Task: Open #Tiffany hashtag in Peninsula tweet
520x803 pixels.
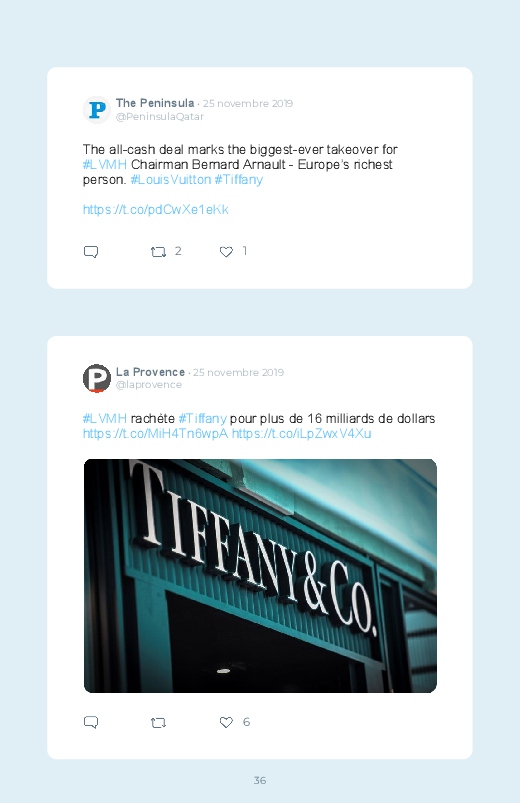Action: 238,180
